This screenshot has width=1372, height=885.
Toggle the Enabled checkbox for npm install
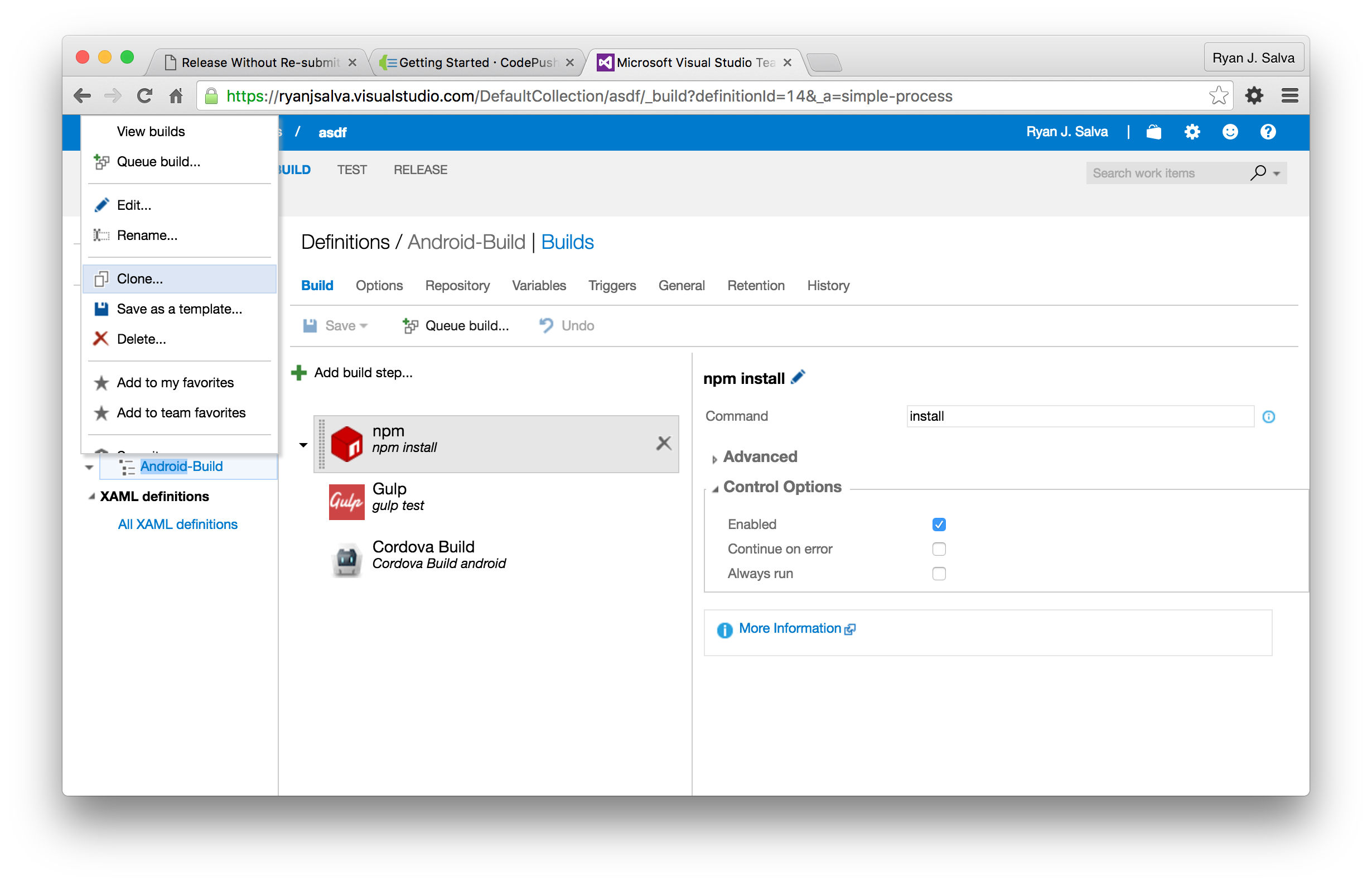[x=938, y=524]
